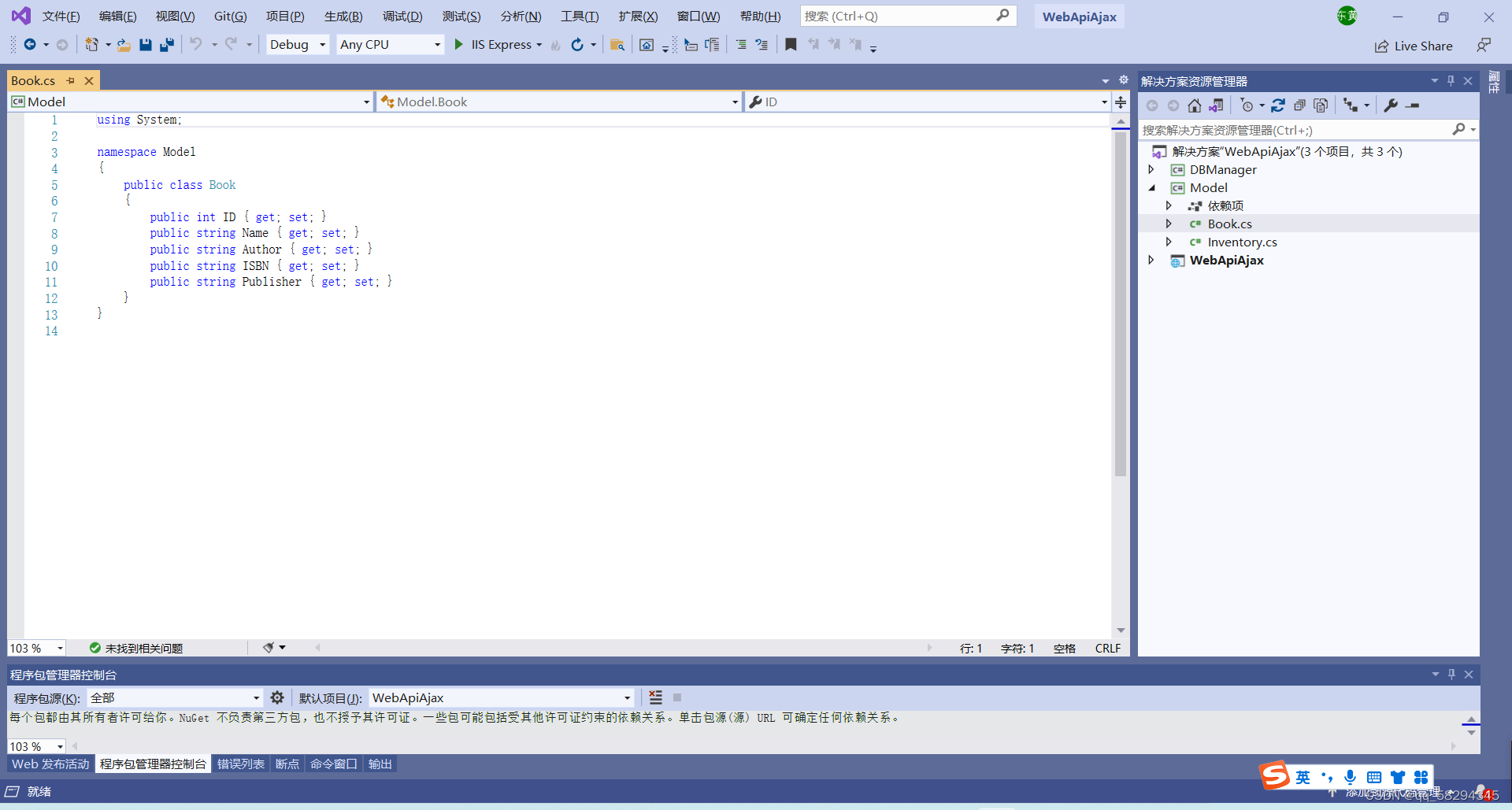1512x810 pixels.
Task: Pin the Package Manager Console panel
Action: click(x=1451, y=675)
